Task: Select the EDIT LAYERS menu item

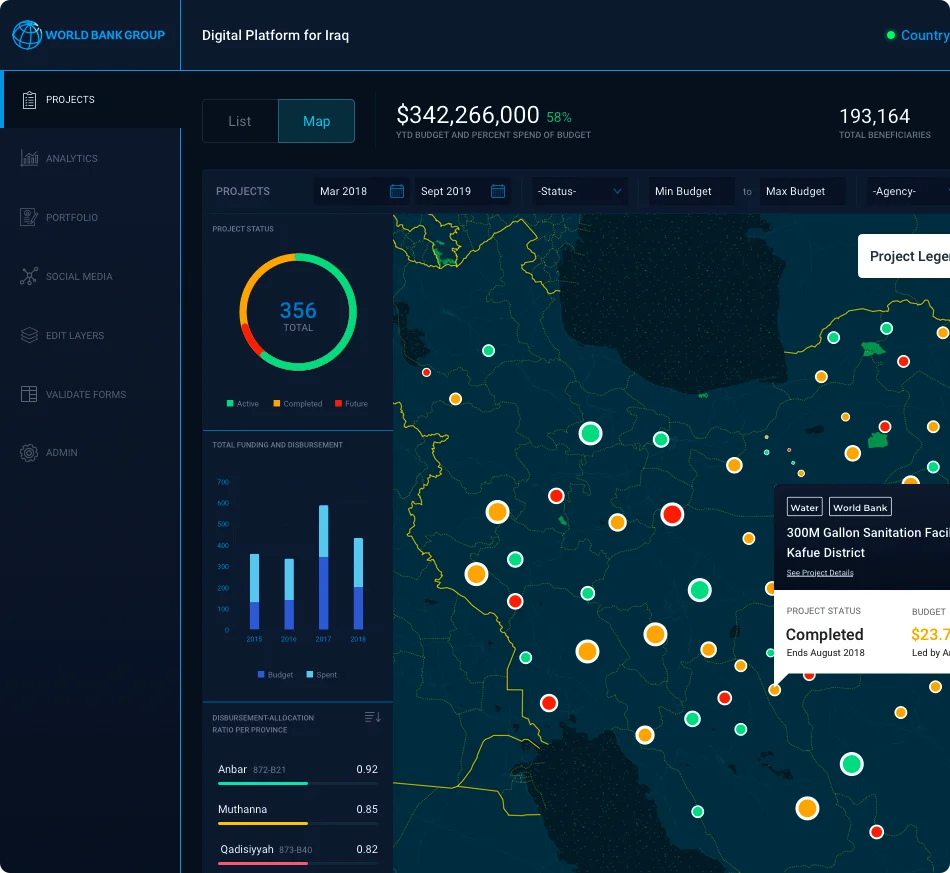Action: click(75, 336)
